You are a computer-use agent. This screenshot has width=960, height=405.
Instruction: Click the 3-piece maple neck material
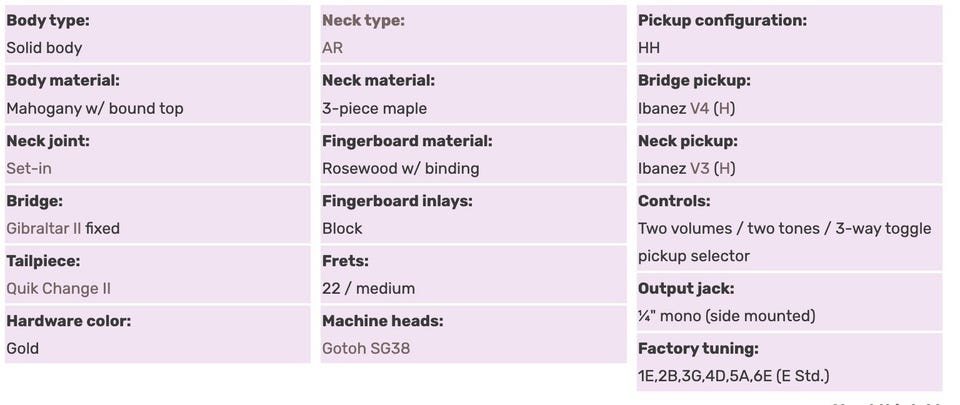pos(374,108)
